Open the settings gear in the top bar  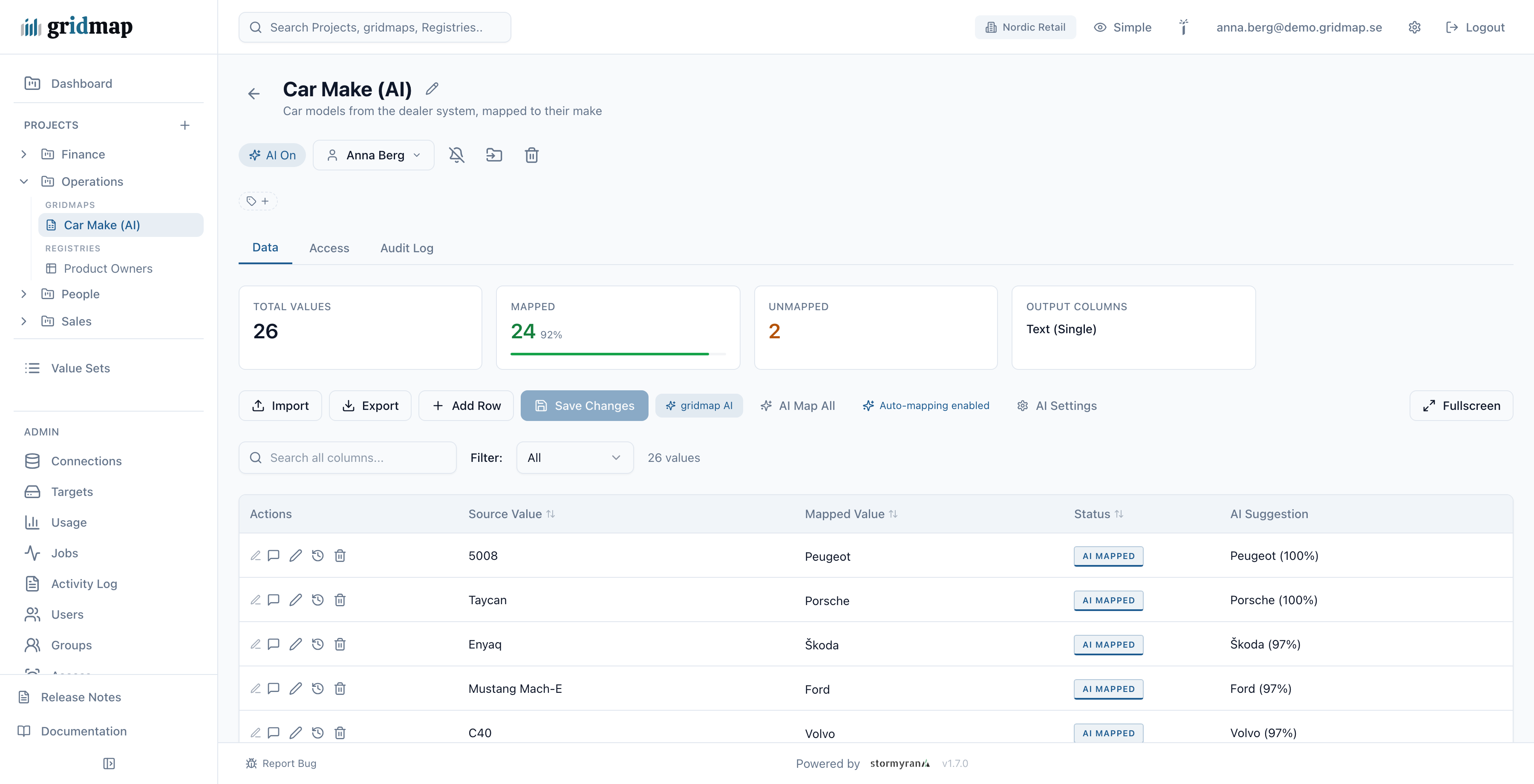(1415, 27)
